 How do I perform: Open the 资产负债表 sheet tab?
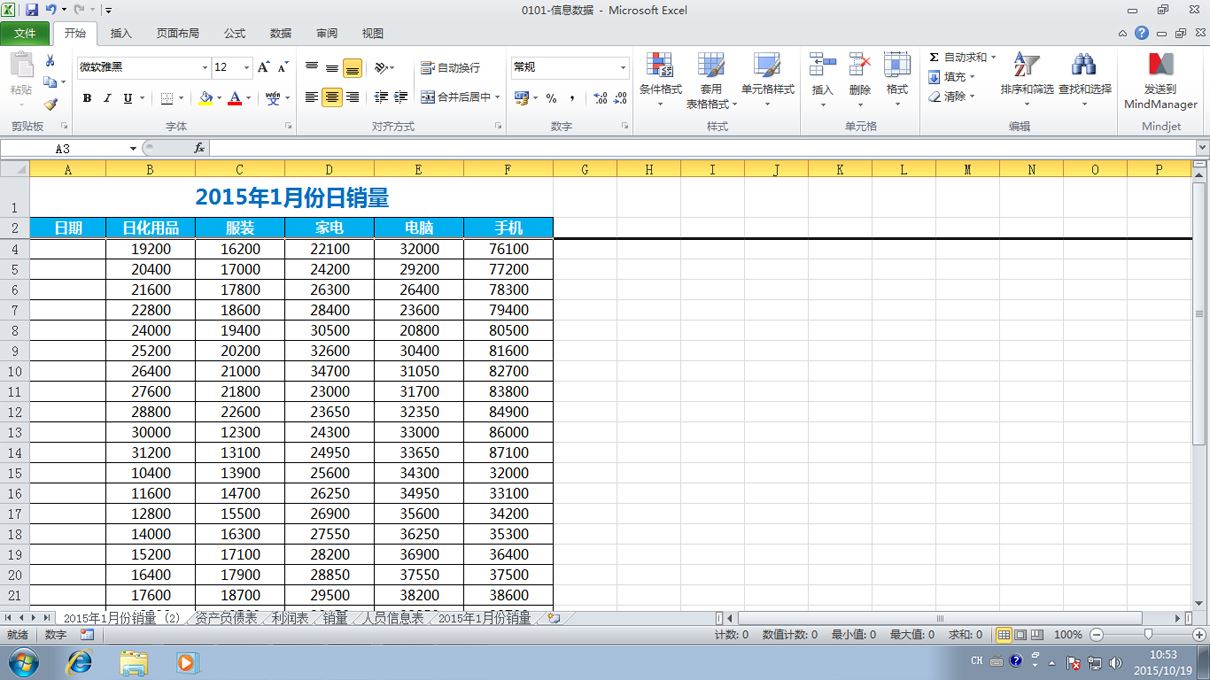[x=226, y=619]
